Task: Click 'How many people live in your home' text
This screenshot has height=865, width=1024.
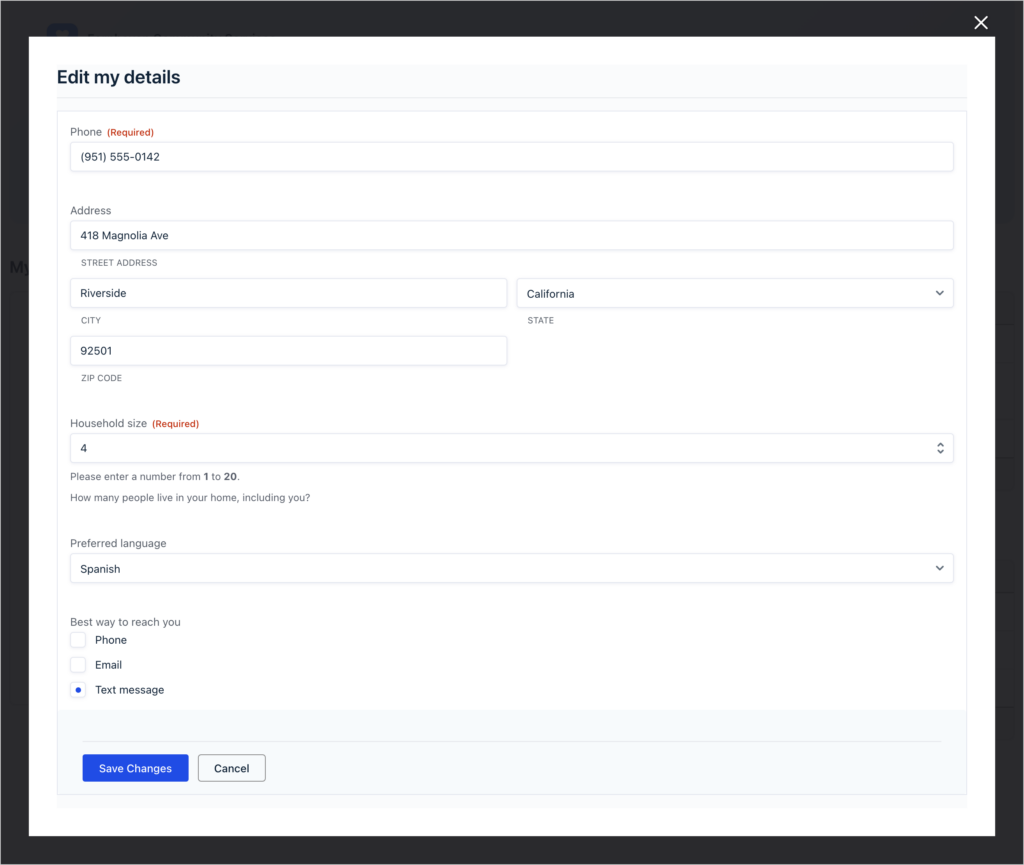Action: coord(190,497)
